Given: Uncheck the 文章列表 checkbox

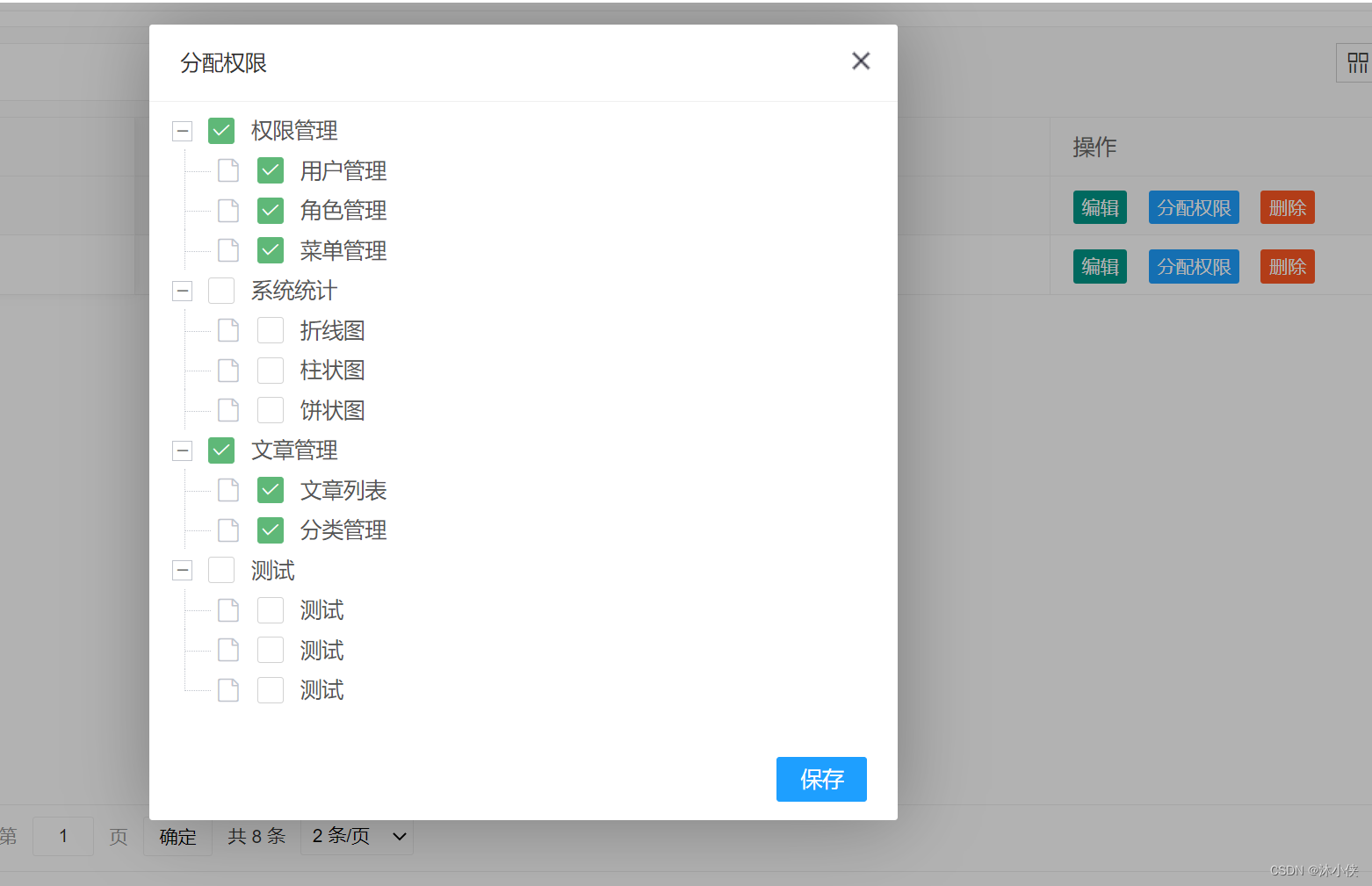Looking at the screenshot, I should (x=271, y=490).
